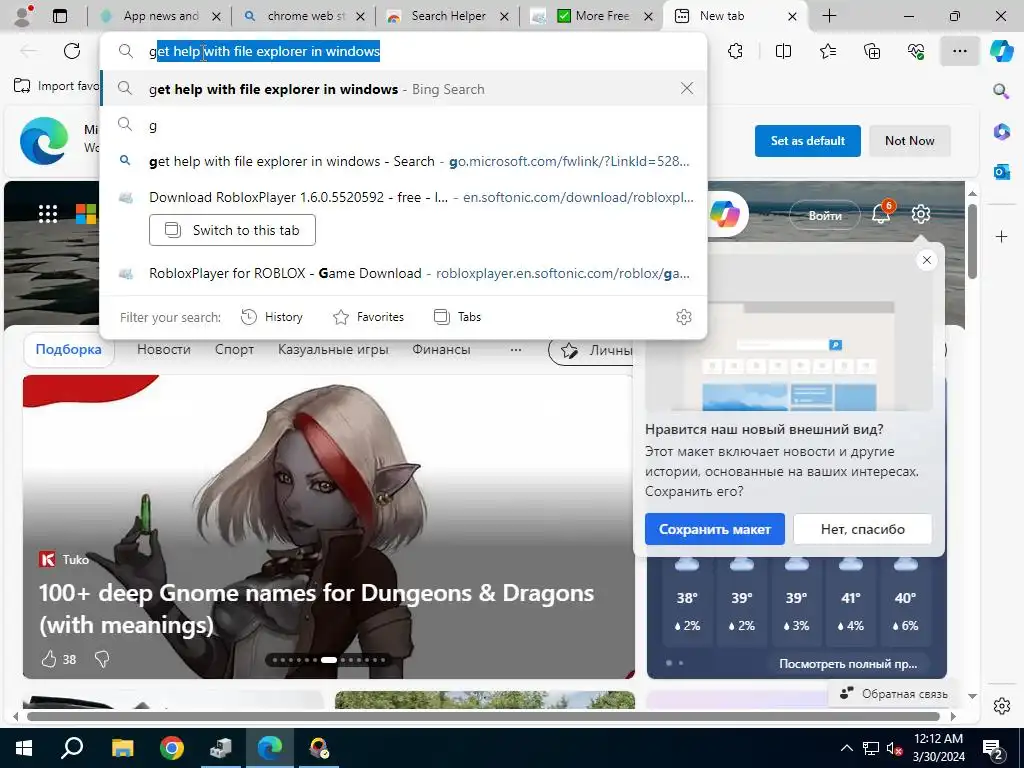
Task: Open page settings gear near bell
Action: (921, 214)
